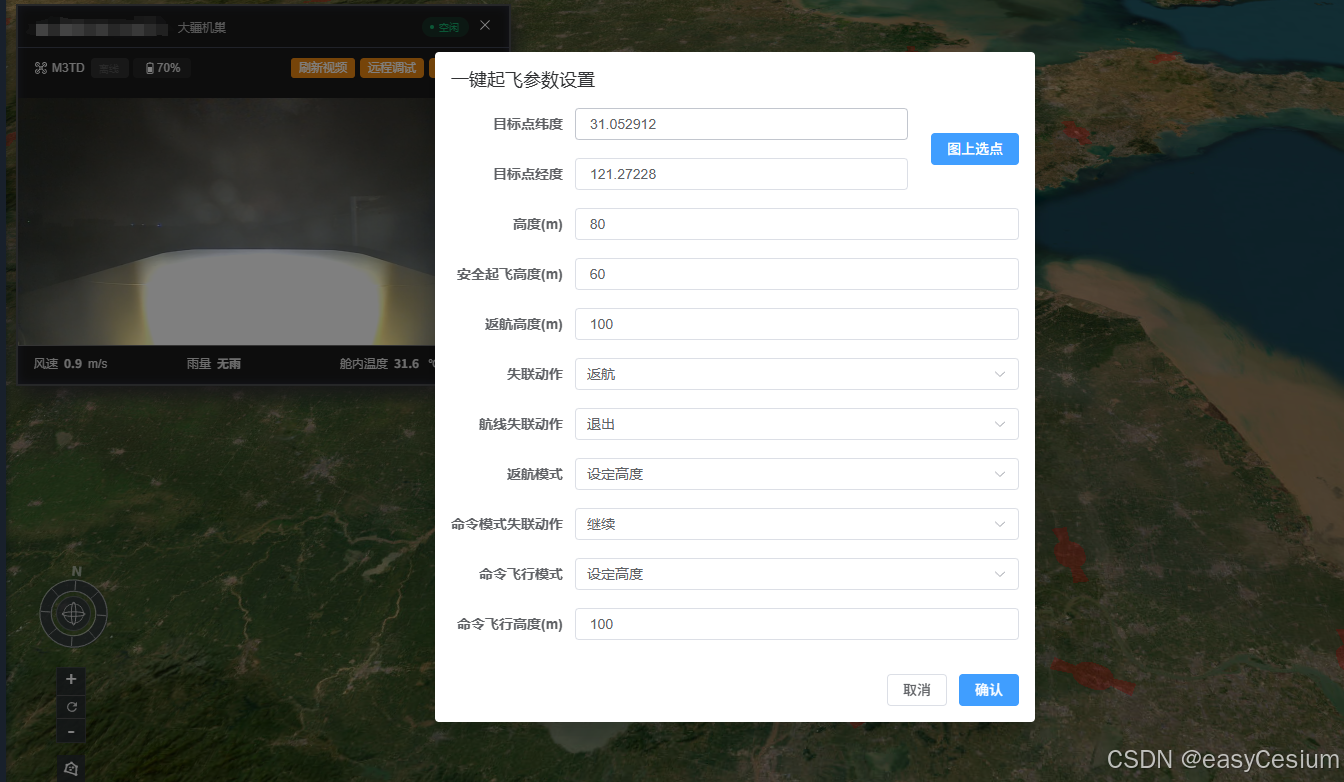Zoom in the map with plus icon
The height and width of the screenshot is (782, 1344).
coord(71,679)
